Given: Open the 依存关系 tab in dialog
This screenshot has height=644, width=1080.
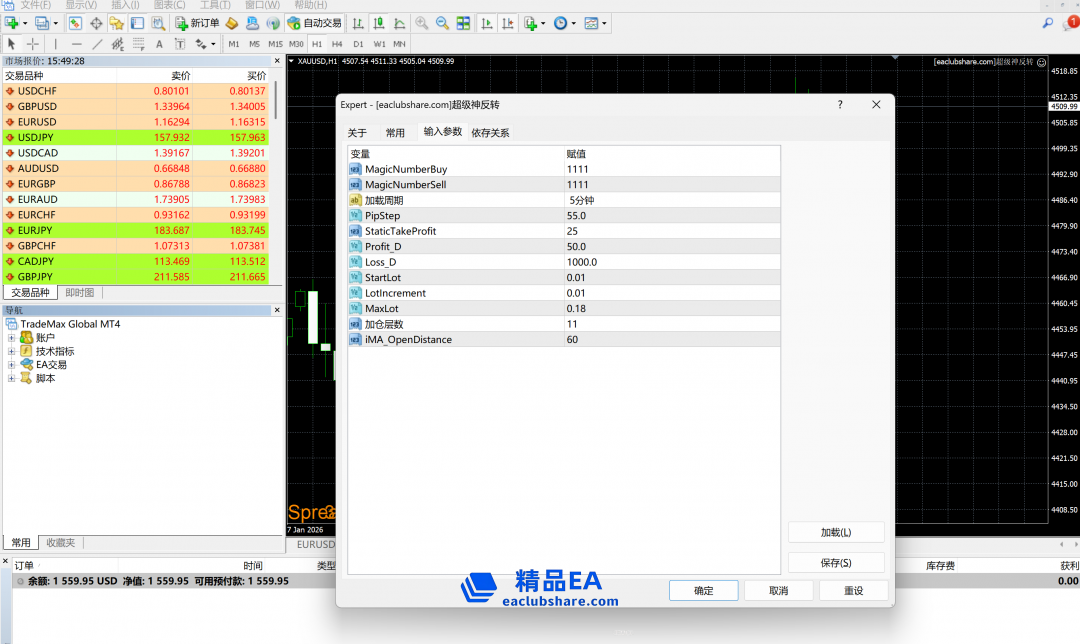Looking at the screenshot, I should point(490,133).
